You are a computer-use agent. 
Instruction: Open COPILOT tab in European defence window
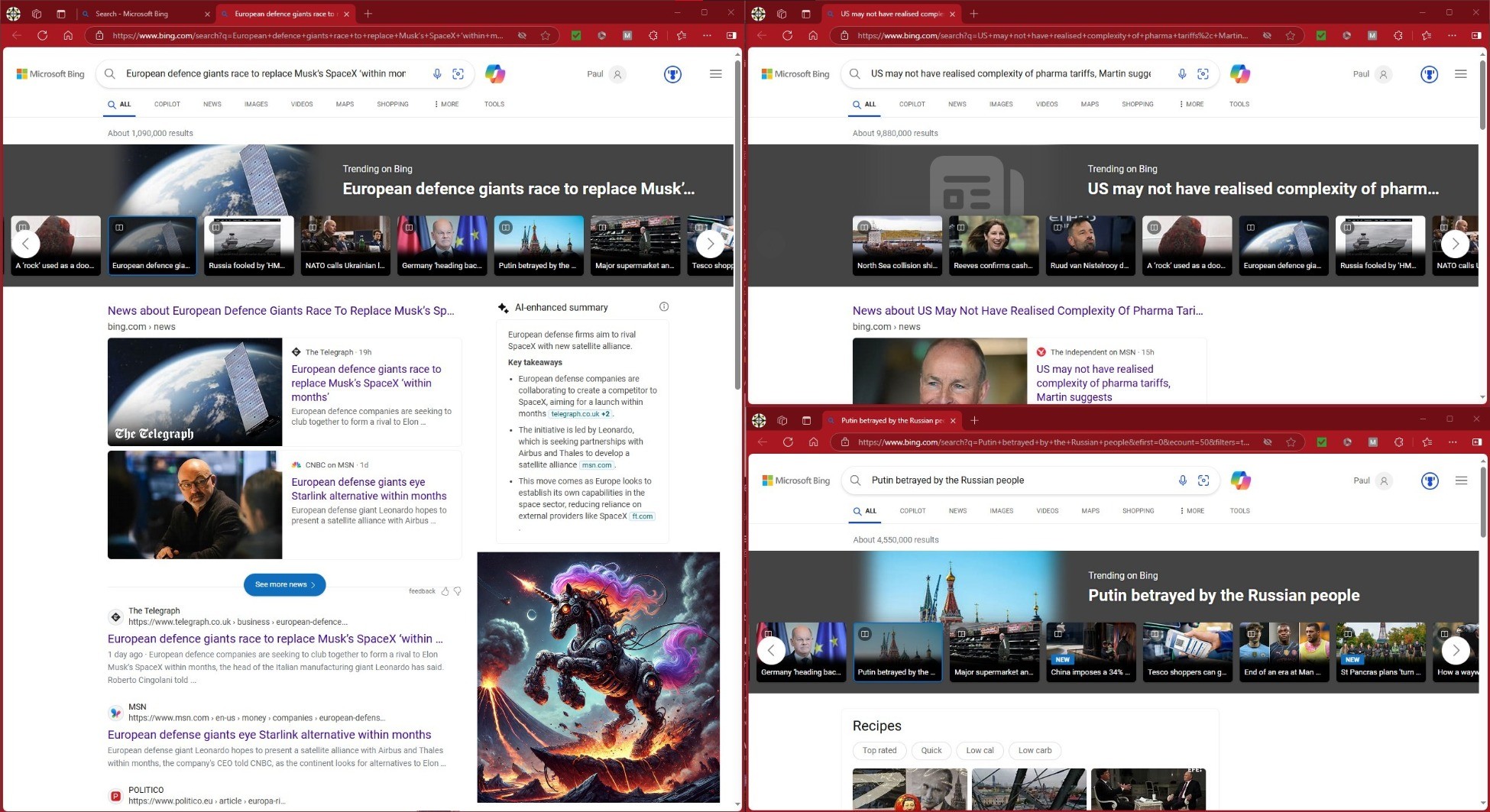pos(167,104)
